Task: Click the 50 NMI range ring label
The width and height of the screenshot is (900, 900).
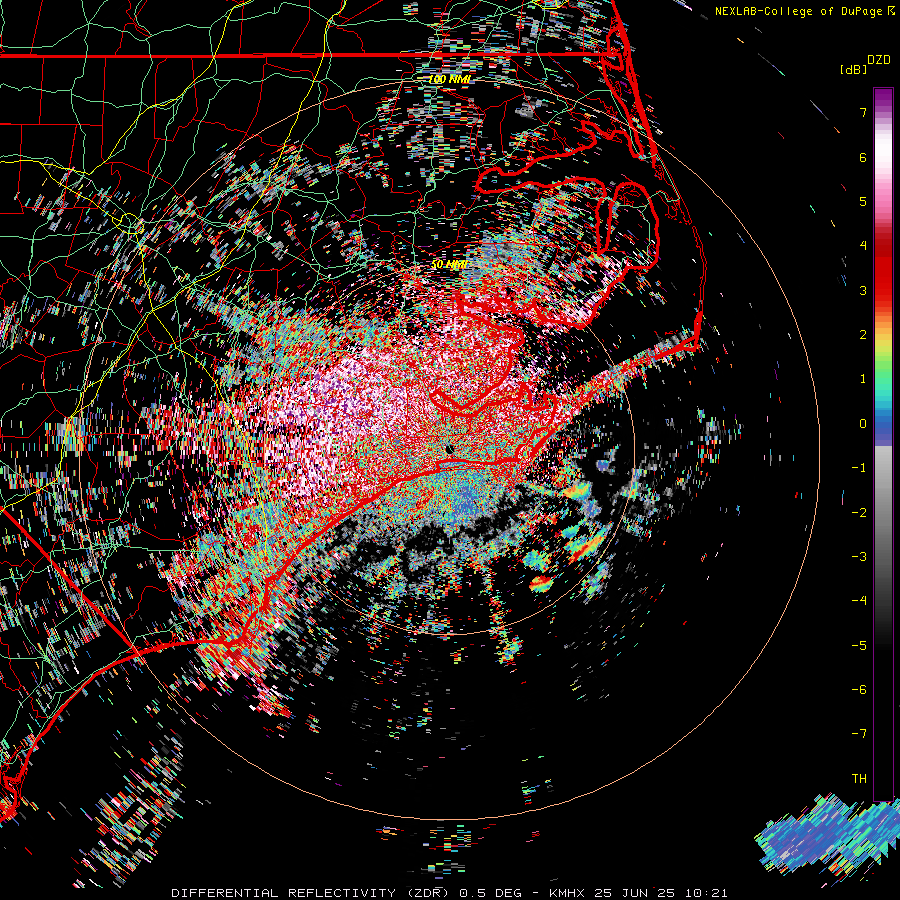Action: (x=449, y=265)
